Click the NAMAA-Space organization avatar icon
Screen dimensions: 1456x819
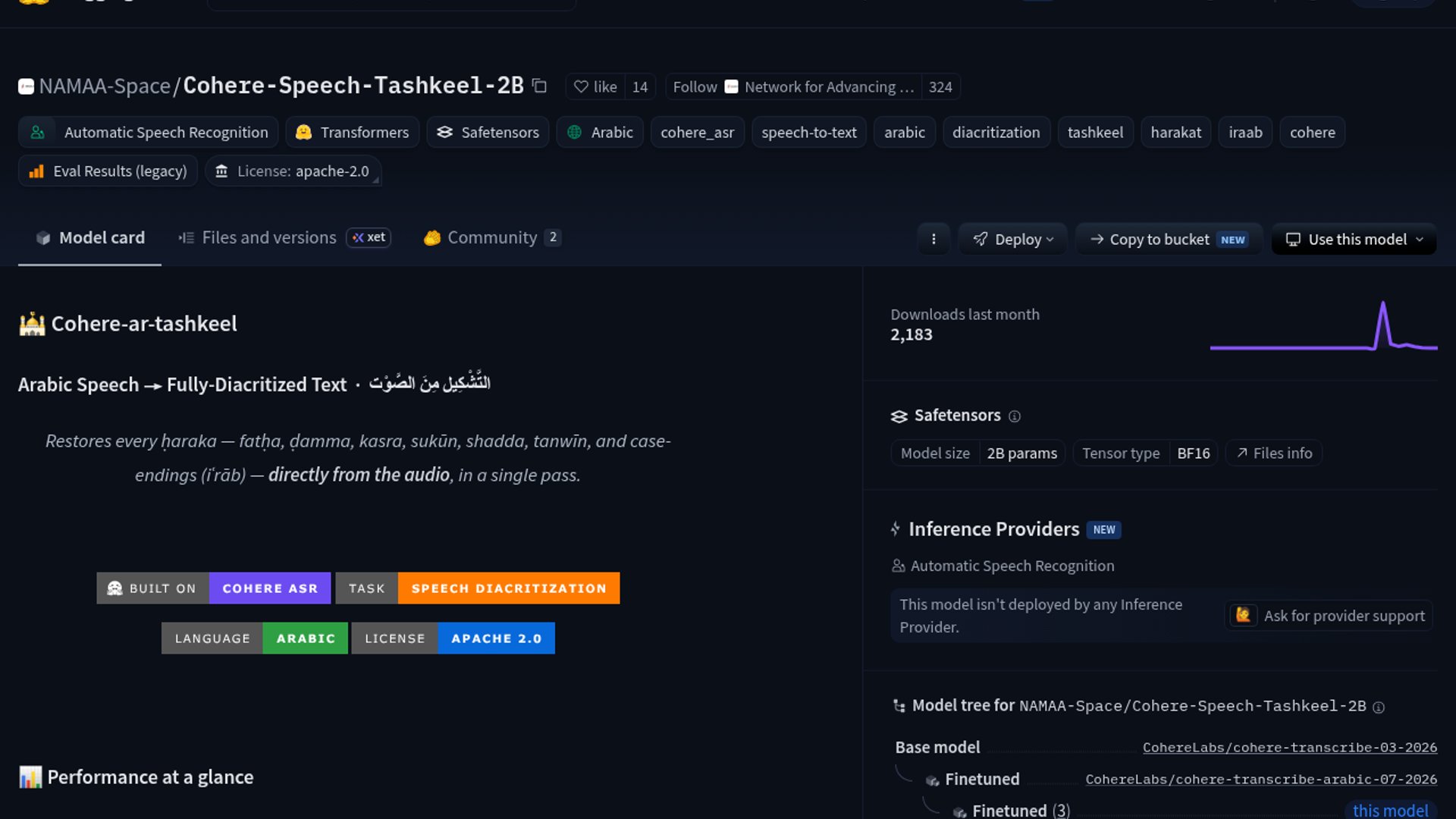pos(26,86)
